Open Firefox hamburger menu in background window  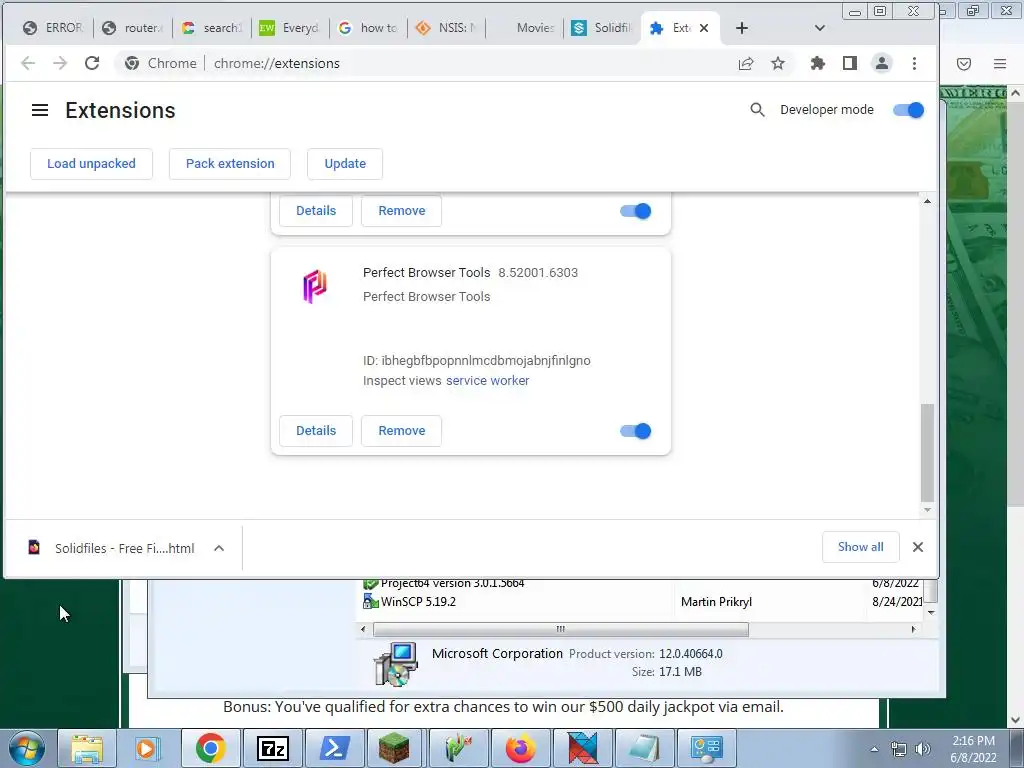(x=1000, y=63)
